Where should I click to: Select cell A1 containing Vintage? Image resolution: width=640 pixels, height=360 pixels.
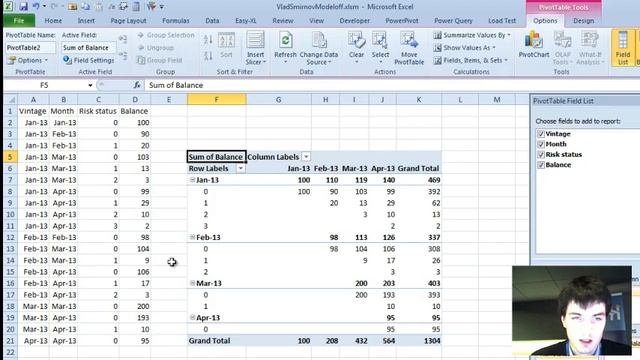coord(33,111)
